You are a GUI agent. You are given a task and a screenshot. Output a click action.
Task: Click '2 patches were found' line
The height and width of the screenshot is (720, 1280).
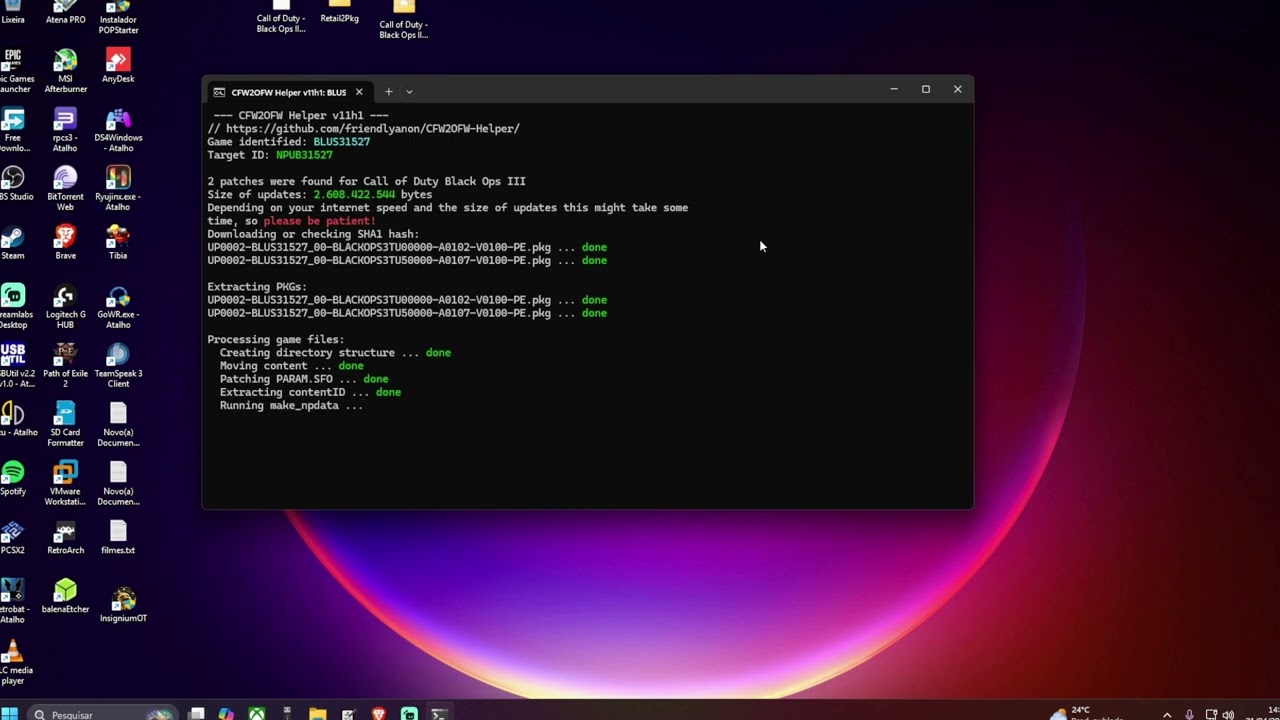(366, 181)
